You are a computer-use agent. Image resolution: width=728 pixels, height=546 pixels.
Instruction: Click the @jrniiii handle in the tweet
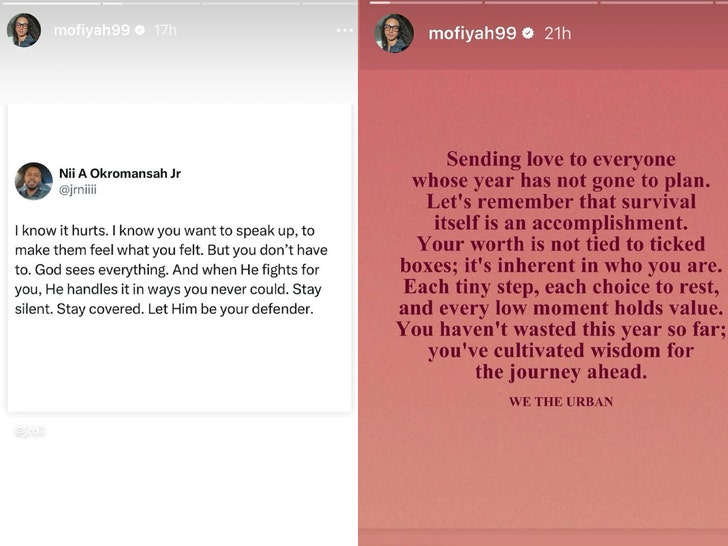tap(79, 189)
